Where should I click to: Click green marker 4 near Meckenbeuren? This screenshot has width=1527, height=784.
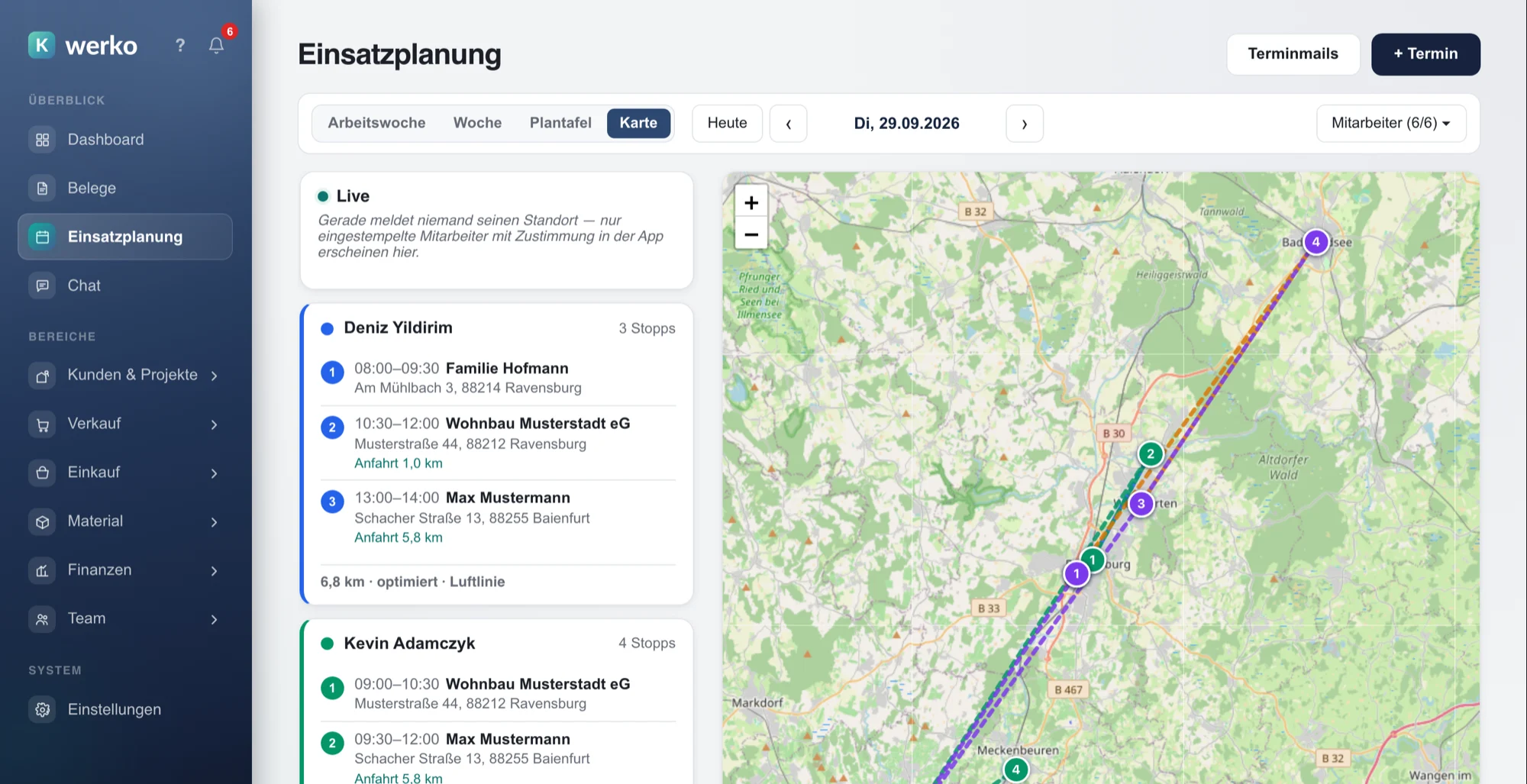[x=1015, y=769]
